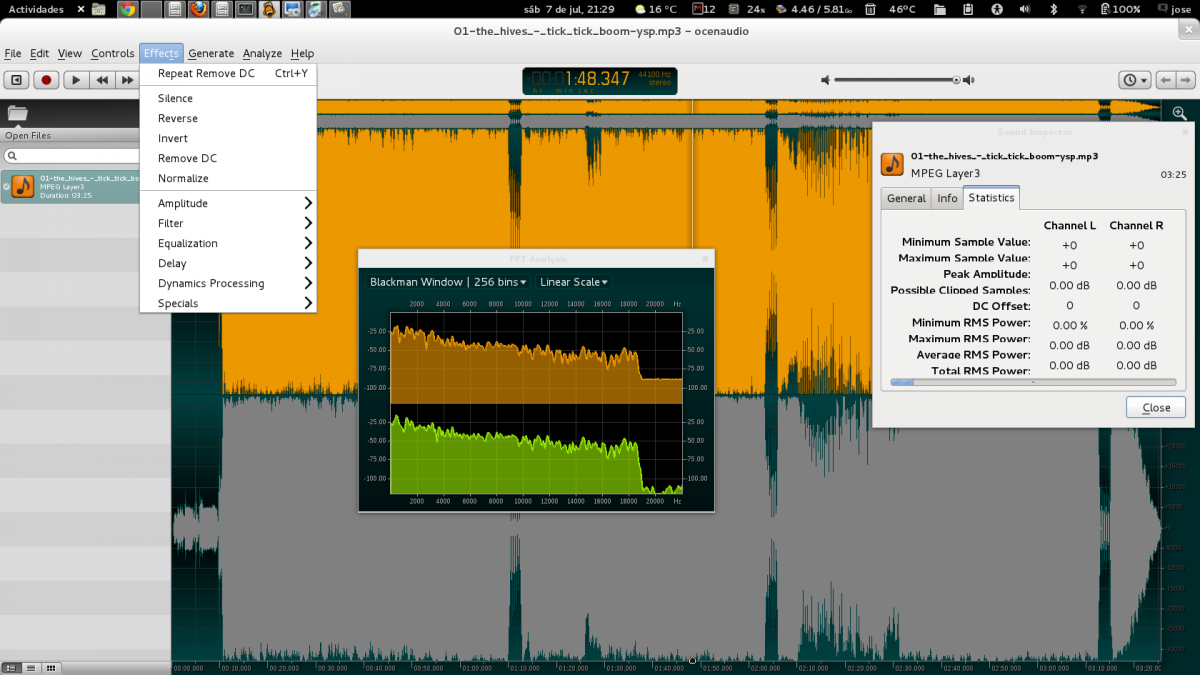
Task: Click the Open Files folder icon
Action: [x=18, y=113]
